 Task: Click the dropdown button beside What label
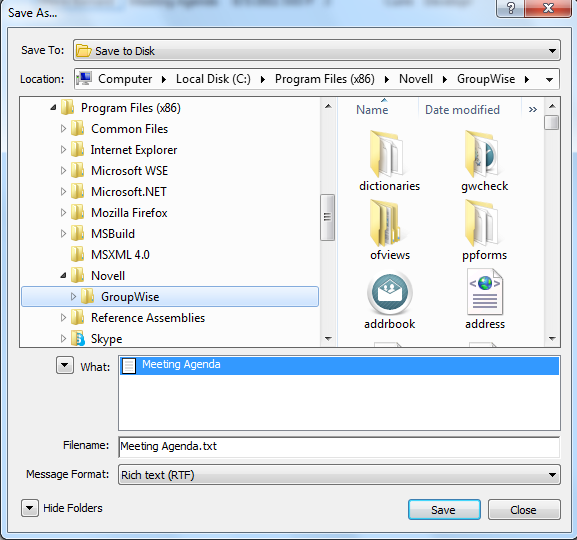(65, 365)
